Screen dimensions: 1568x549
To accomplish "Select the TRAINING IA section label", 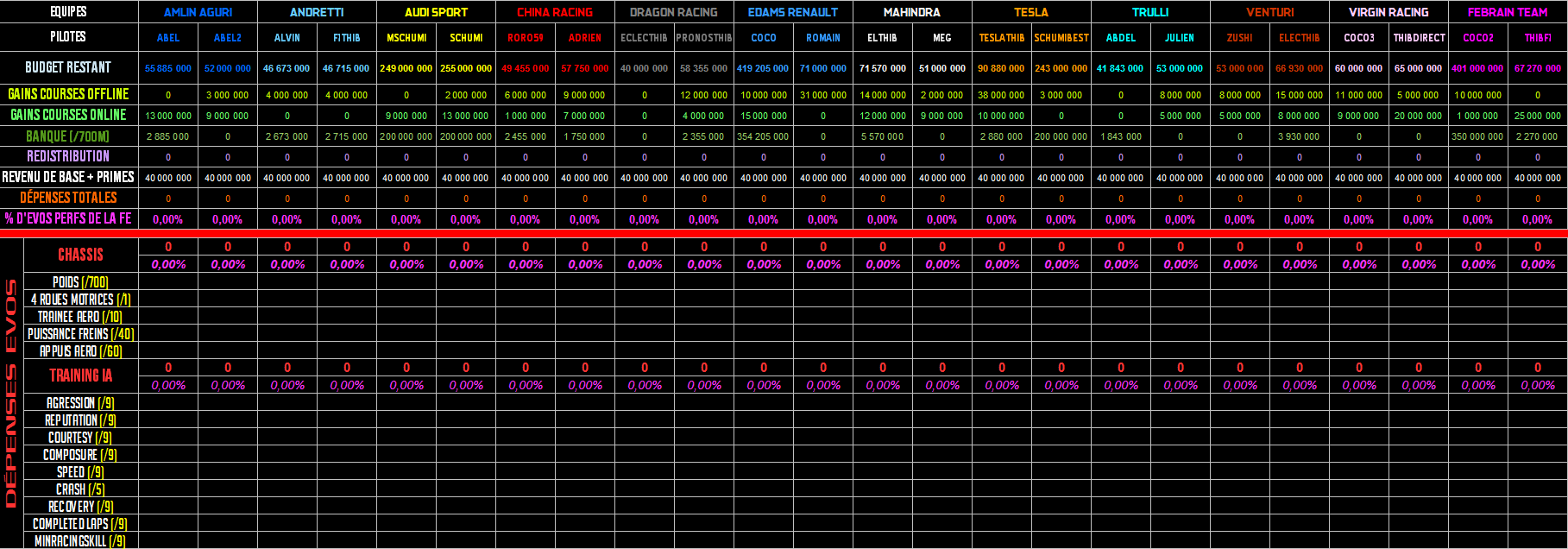I will (x=80, y=375).
